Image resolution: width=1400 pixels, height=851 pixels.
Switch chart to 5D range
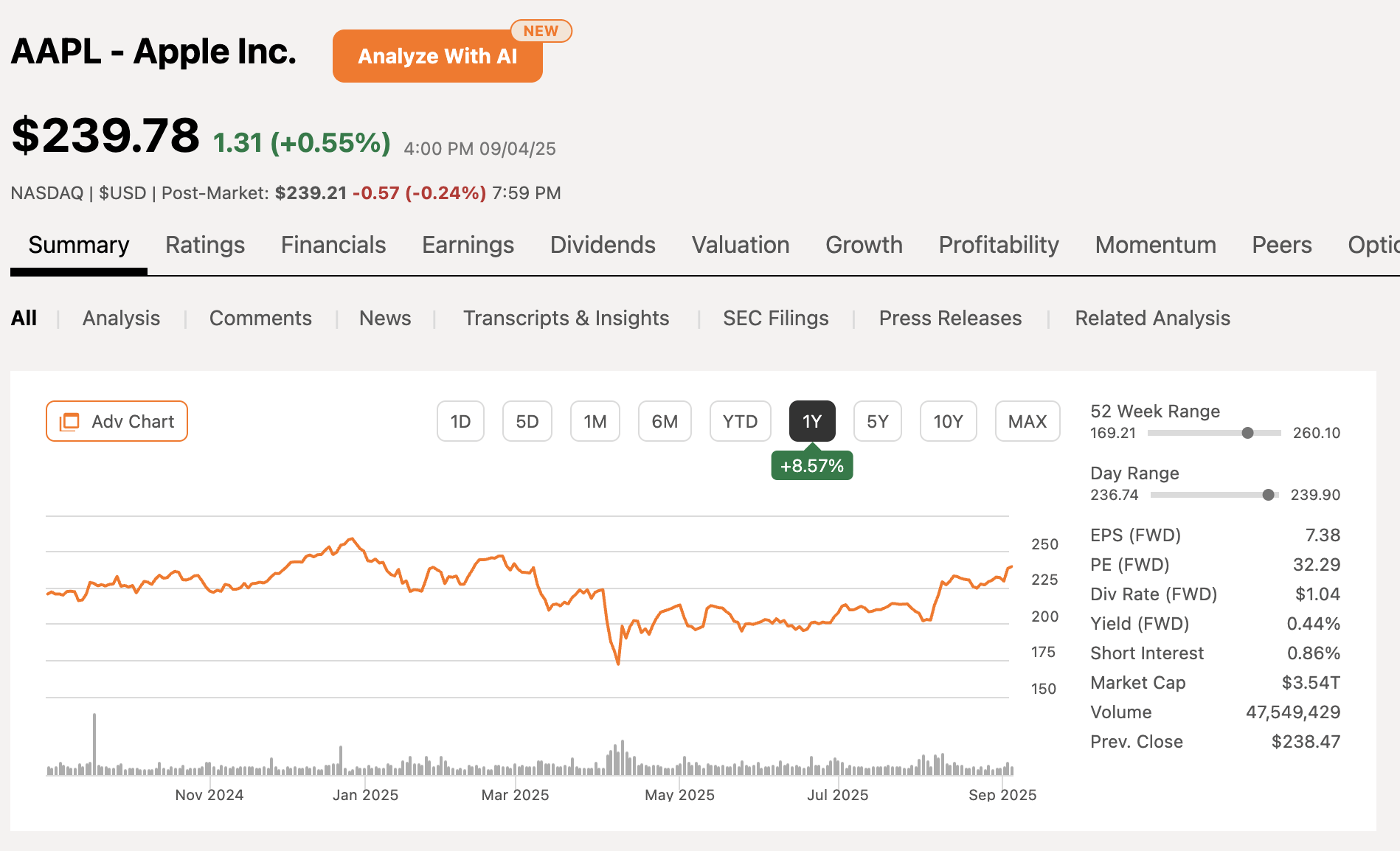pyautogui.click(x=527, y=421)
